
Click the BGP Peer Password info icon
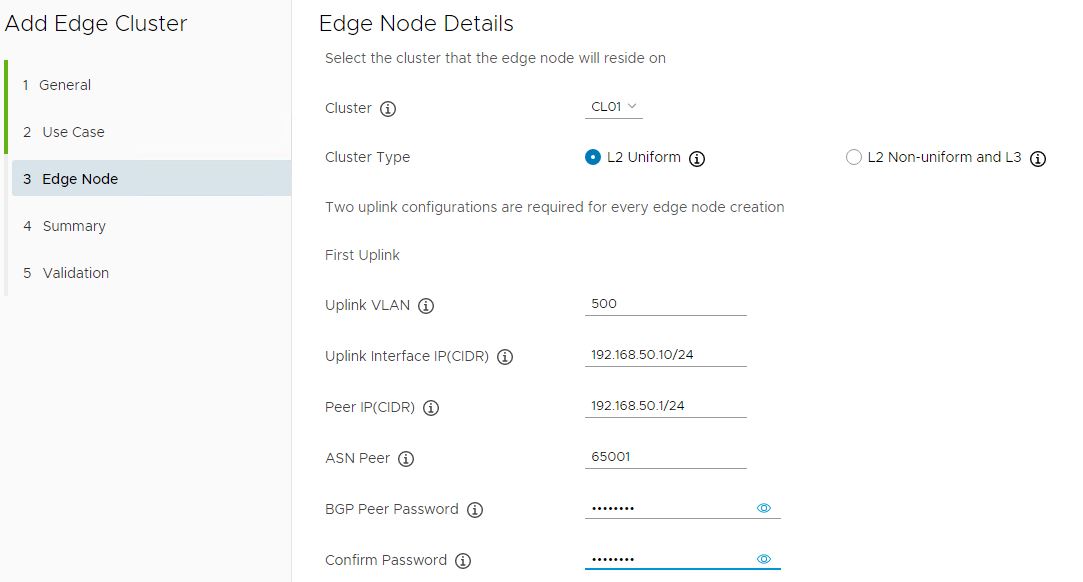[x=475, y=510]
